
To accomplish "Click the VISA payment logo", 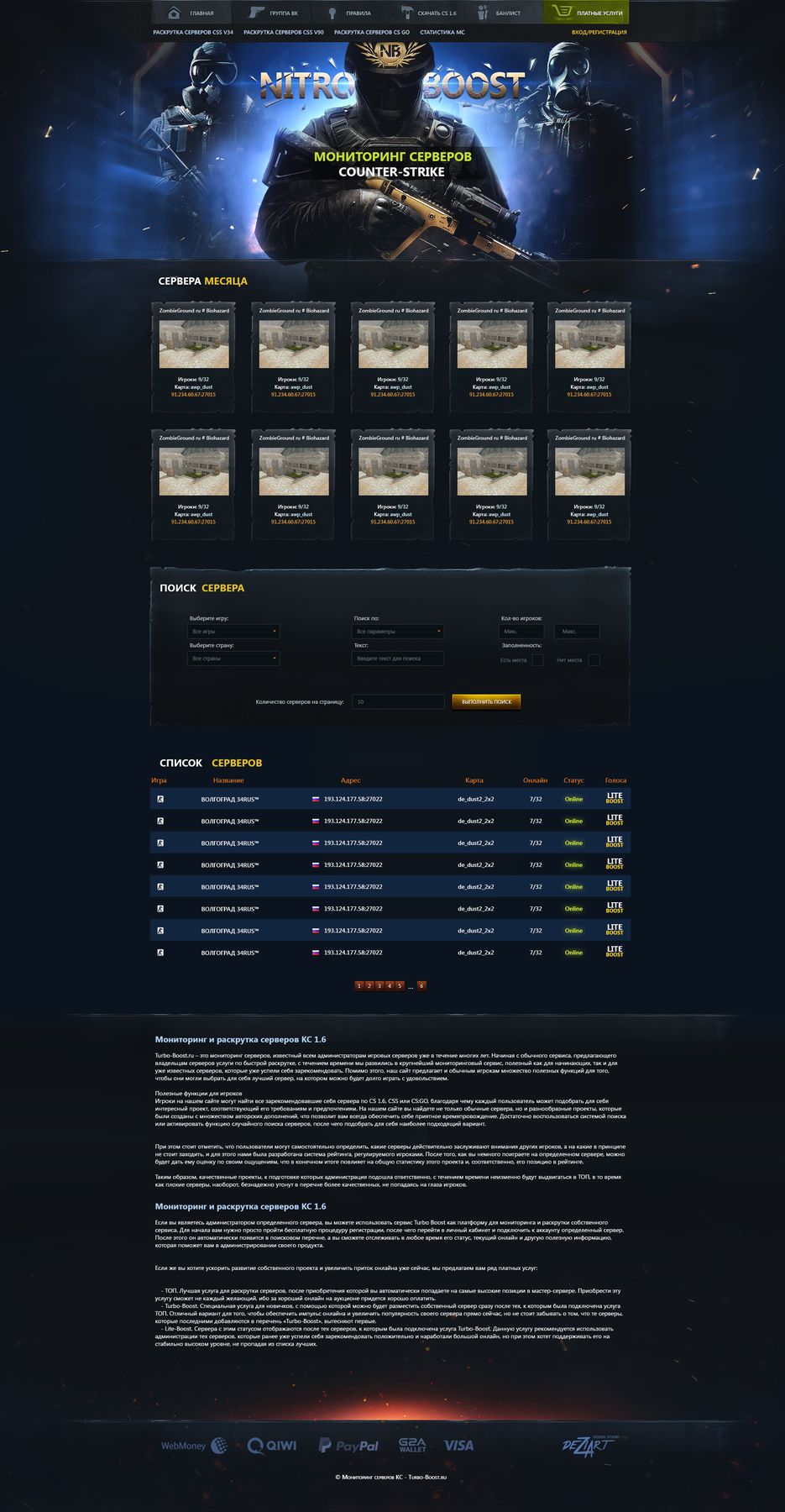I will pos(458,1445).
